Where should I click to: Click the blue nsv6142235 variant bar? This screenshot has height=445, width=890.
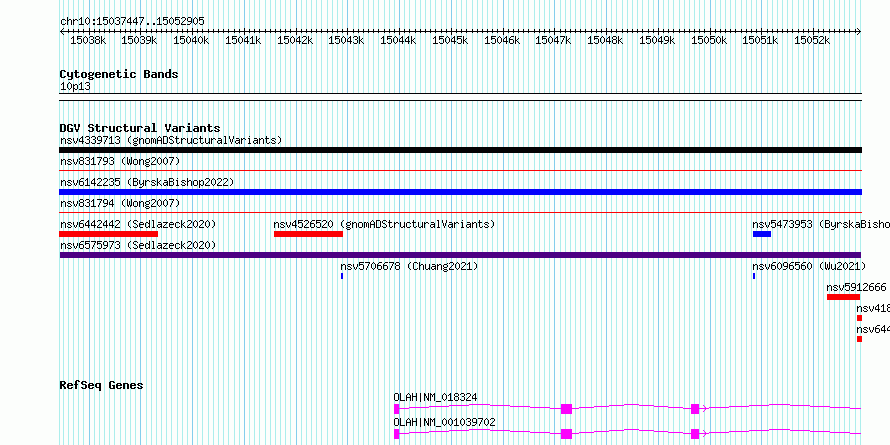pos(460,192)
